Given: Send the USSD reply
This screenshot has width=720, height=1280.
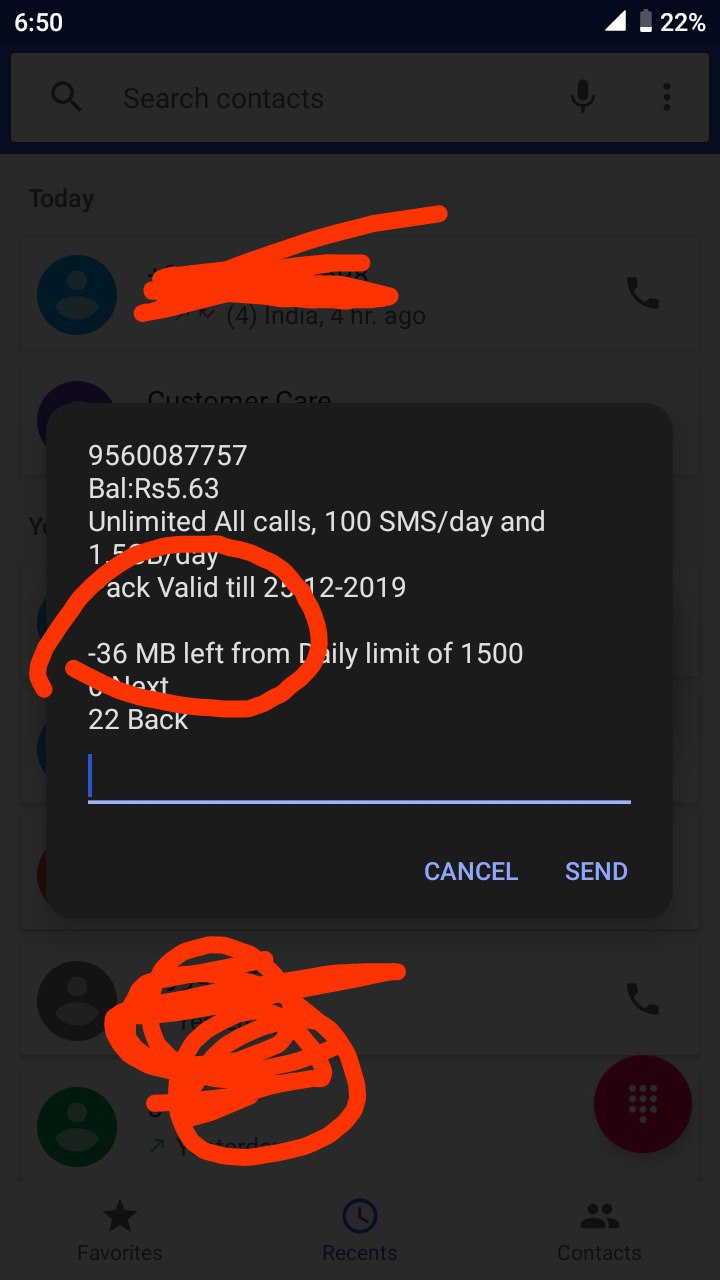Looking at the screenshot, I should 596,871.
